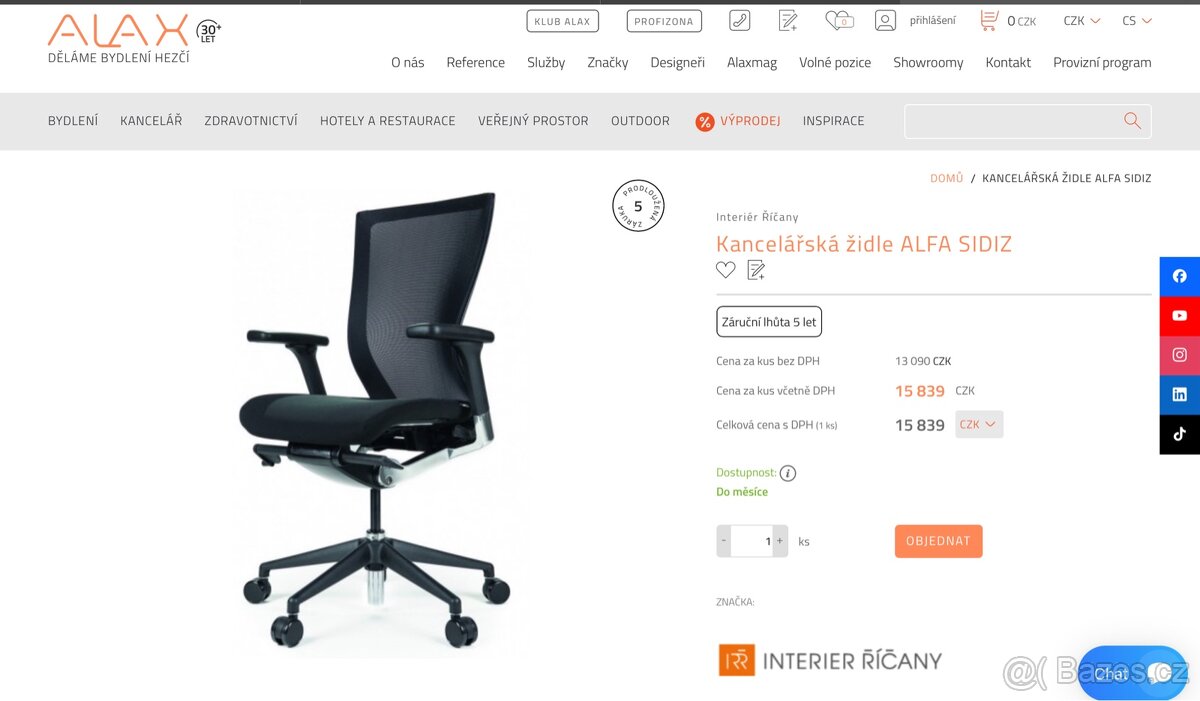Expand the CS language dropdown
This screenshot has width=1200, height=701.
click(1137, 20)
